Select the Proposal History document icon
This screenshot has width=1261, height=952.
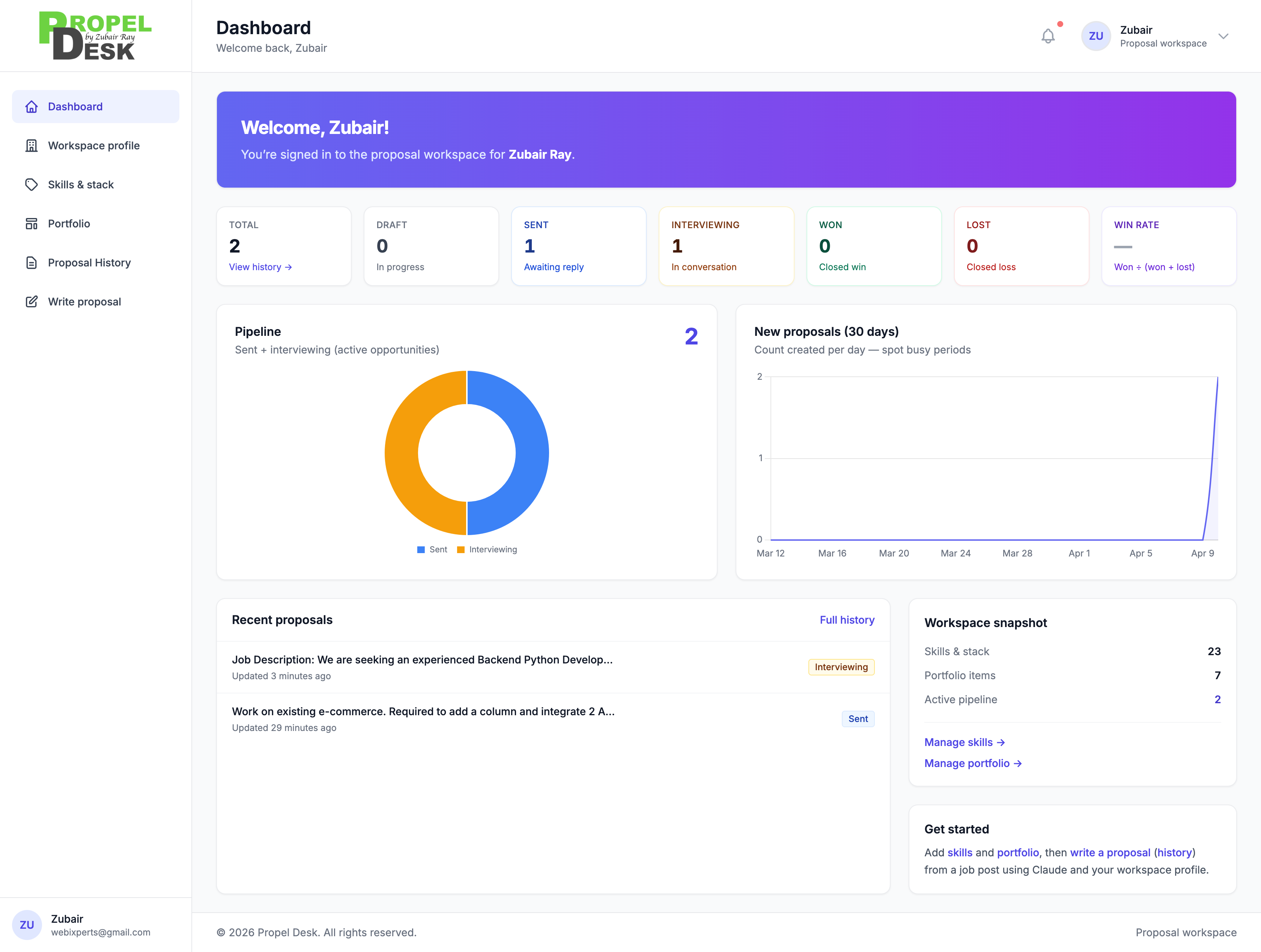coord(32,262)
